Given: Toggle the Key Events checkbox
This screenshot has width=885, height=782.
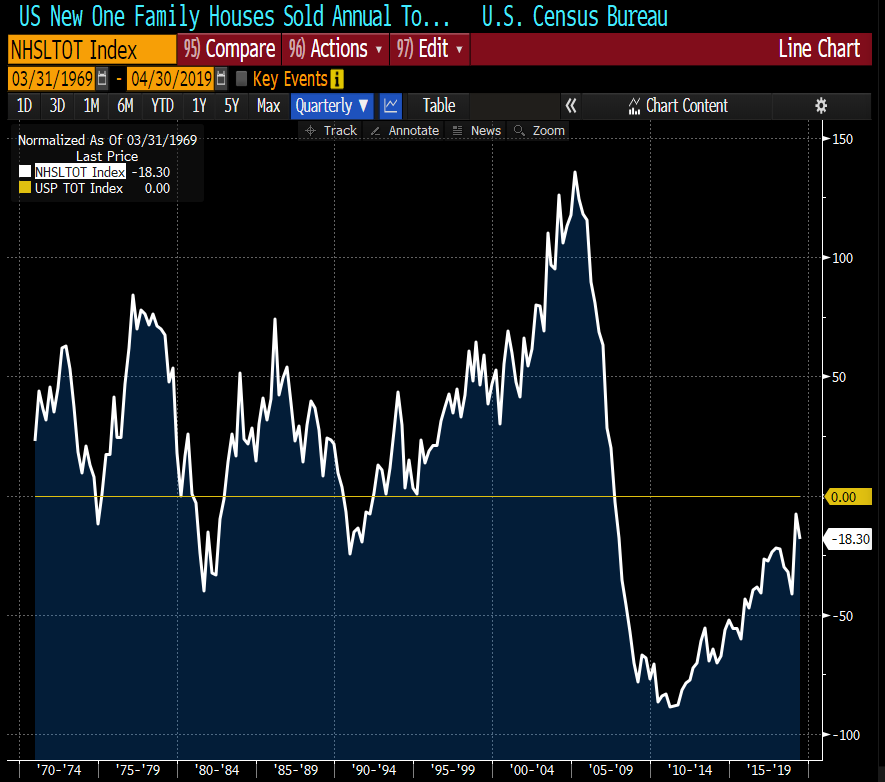Looking at the screenshot, I should tap(241, 79).
